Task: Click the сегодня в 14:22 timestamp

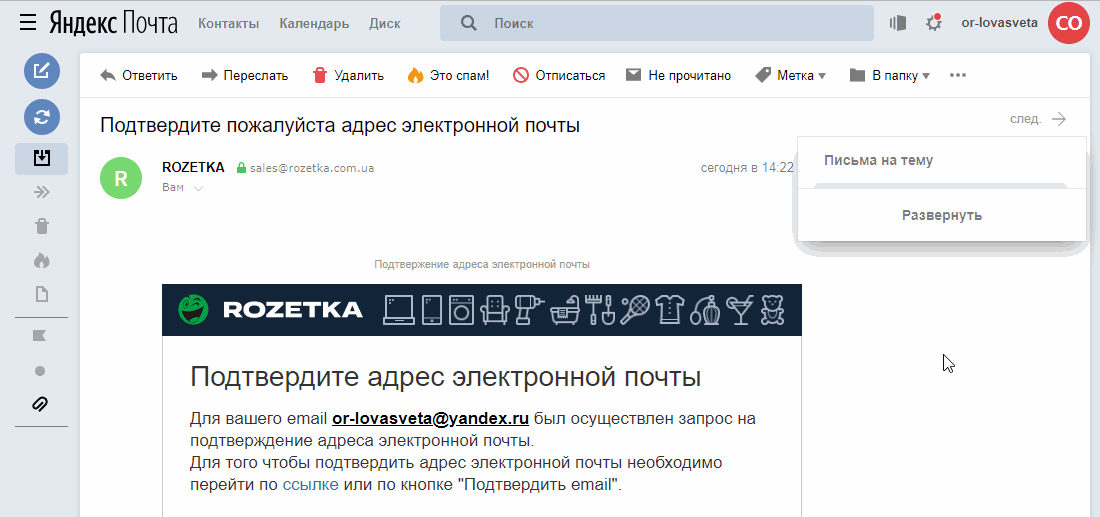Action: click(x=747, y=168)
